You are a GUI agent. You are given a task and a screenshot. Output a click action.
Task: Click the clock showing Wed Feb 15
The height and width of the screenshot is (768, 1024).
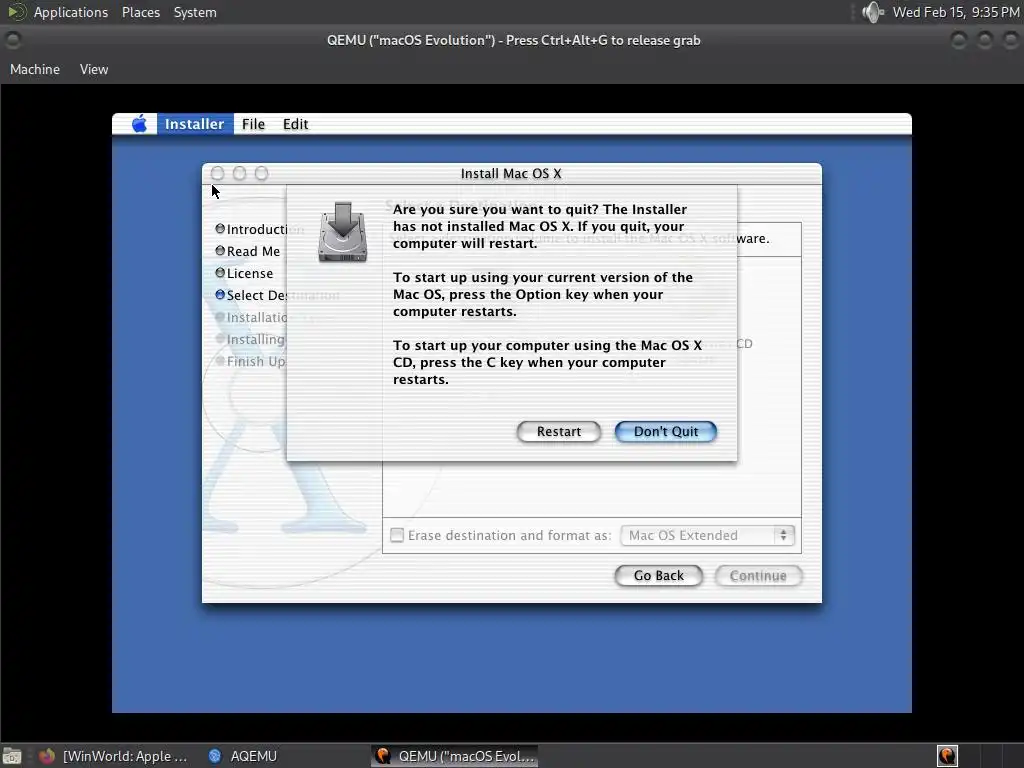coord(955,12)
